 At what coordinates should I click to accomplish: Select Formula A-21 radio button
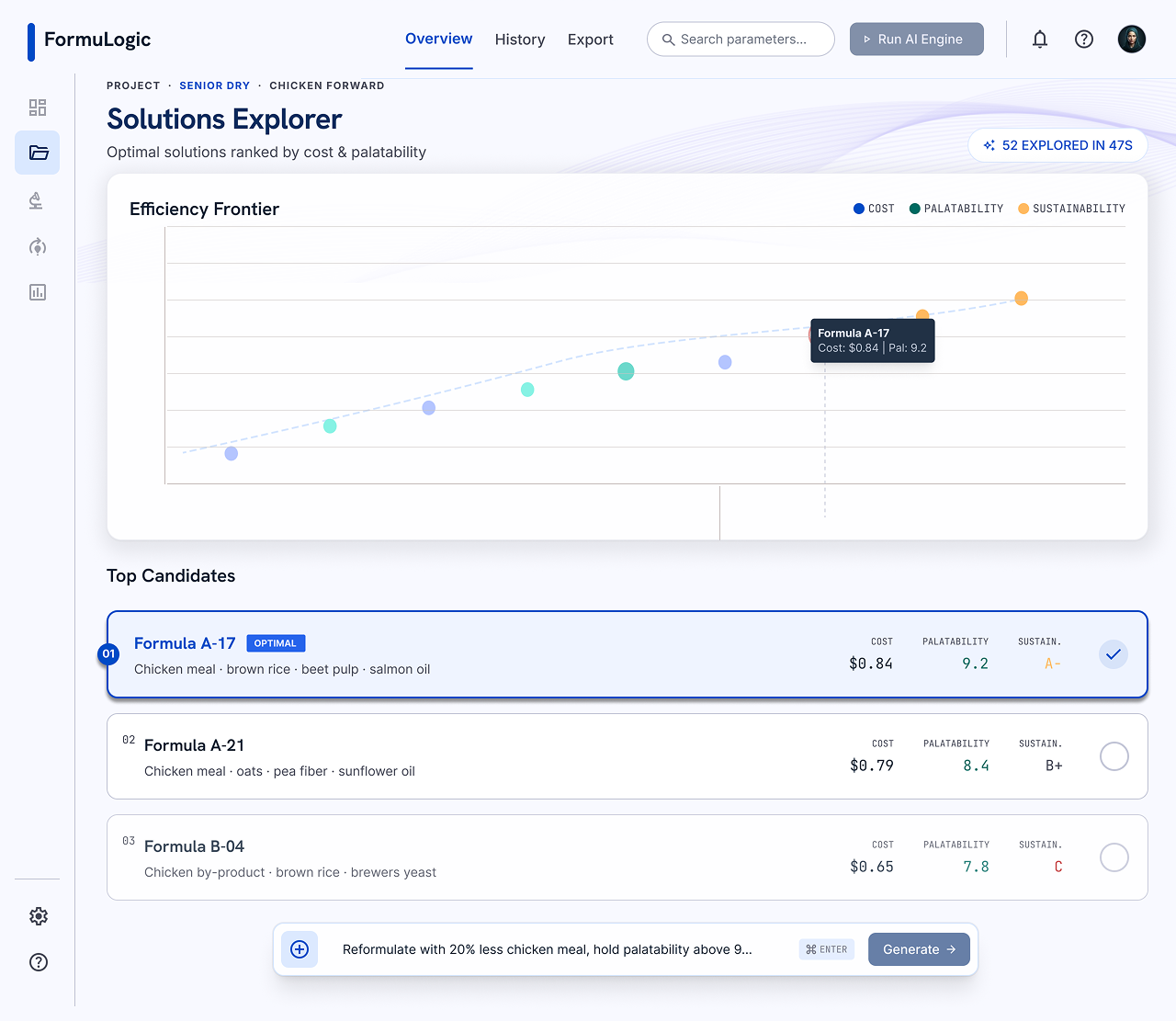click(x=1114, y=756)
